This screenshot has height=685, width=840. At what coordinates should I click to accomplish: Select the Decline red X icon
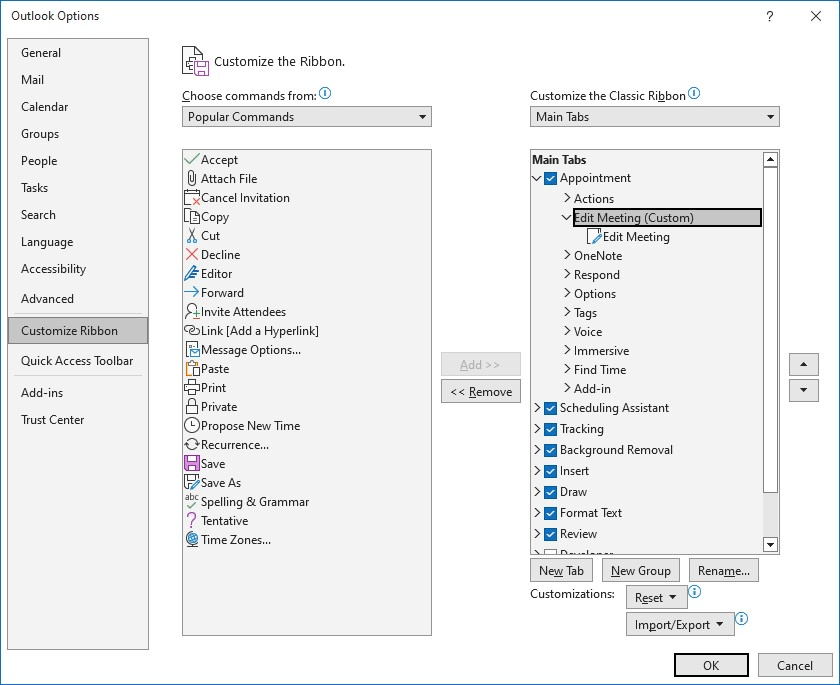192,254
